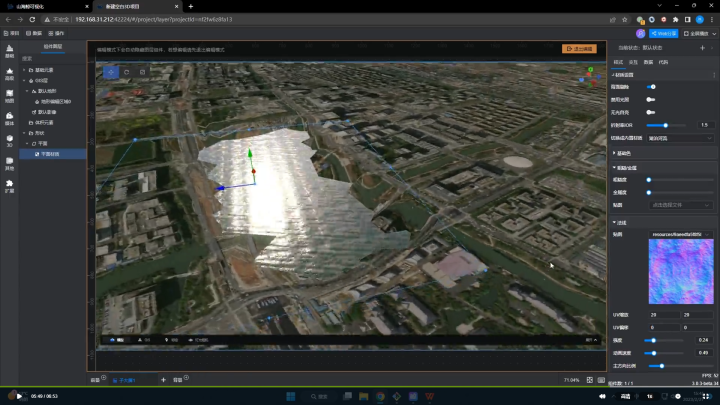This screenshot has height=405, width=720.
Task: Collapse the shape folder in the layer tree
Action: 24,133
